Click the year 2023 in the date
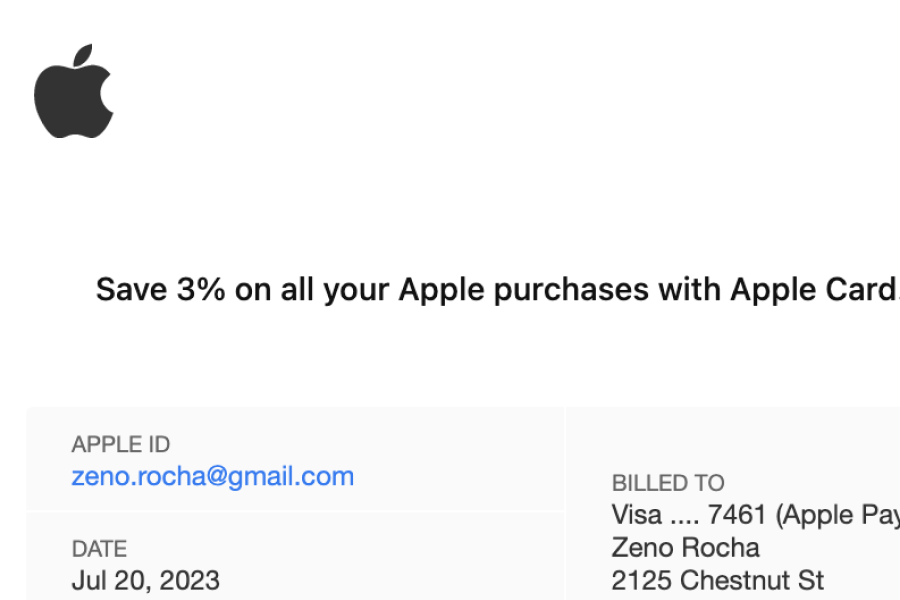 191,580
